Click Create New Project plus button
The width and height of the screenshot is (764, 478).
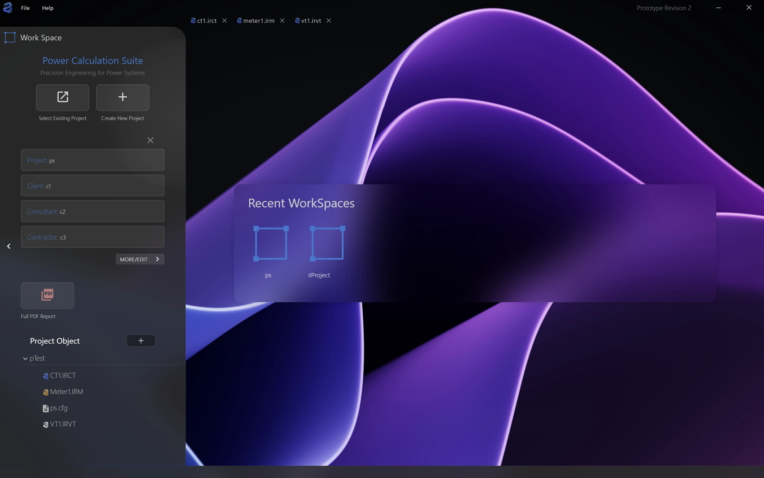[123, 97]
